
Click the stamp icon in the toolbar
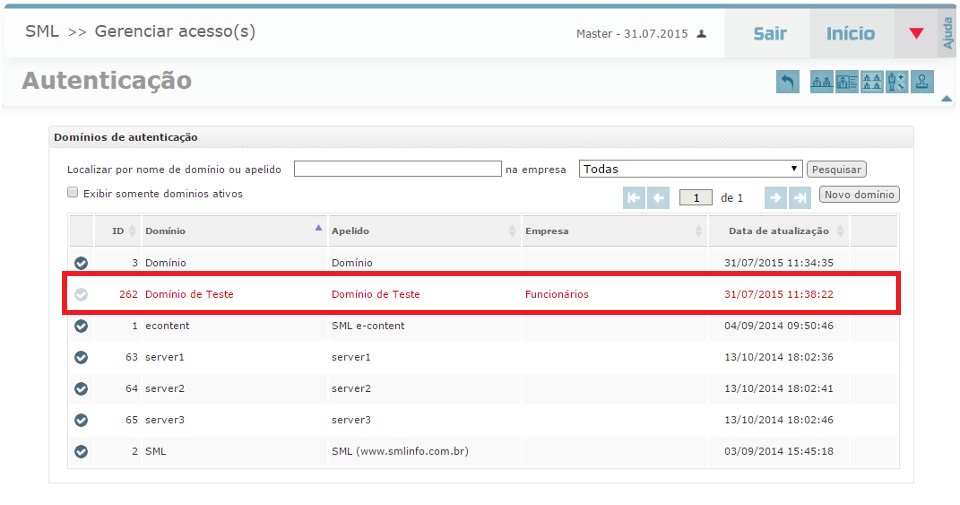[924, 82]
